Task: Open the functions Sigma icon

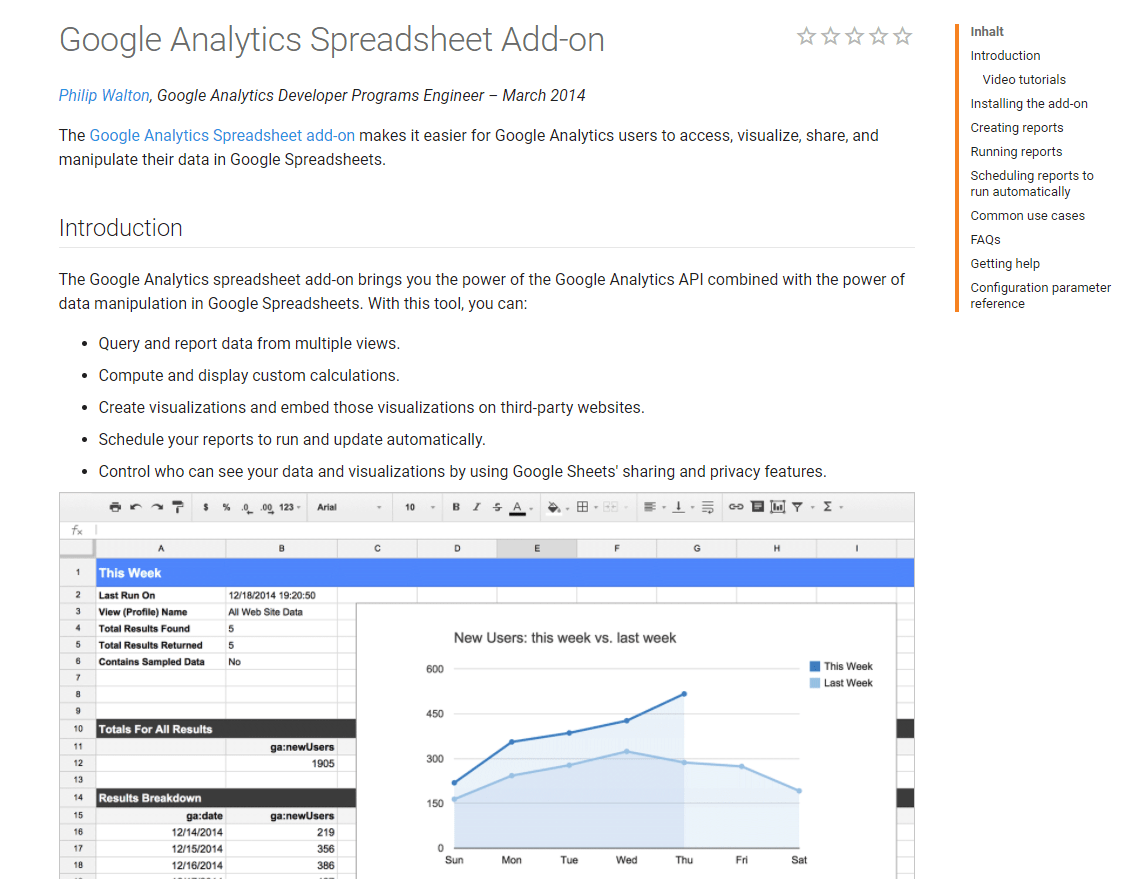Action: click(x=828, y=507)
